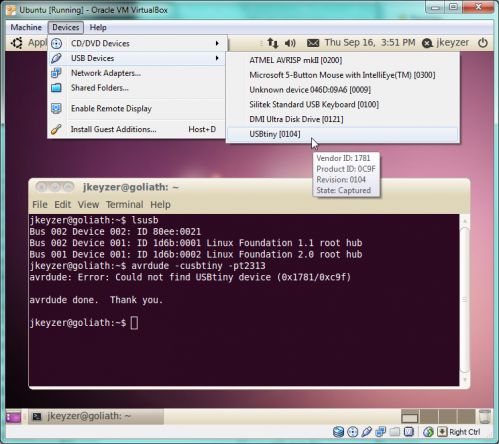Maximize the terminal window

tap(68, 187)
